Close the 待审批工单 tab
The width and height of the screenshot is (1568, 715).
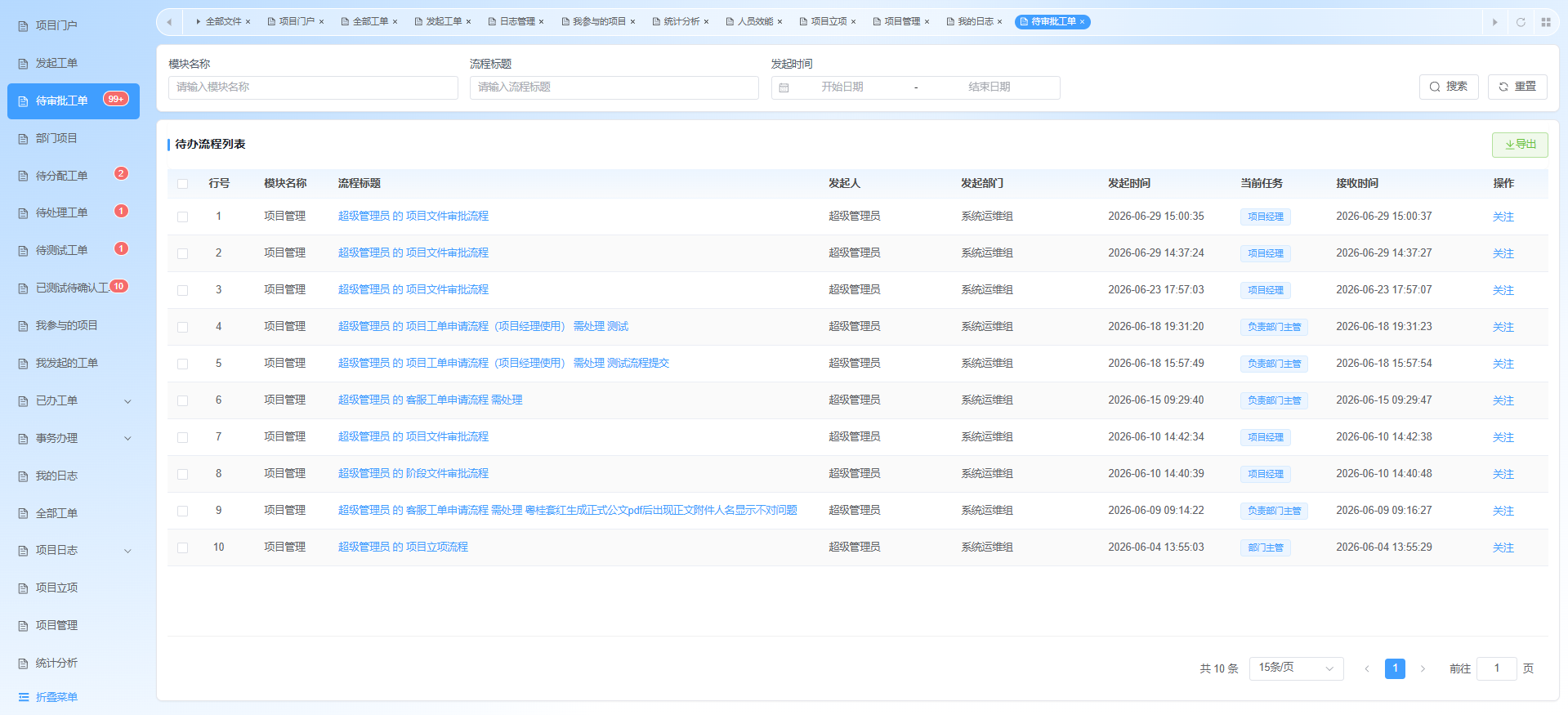pos(1083,22)
